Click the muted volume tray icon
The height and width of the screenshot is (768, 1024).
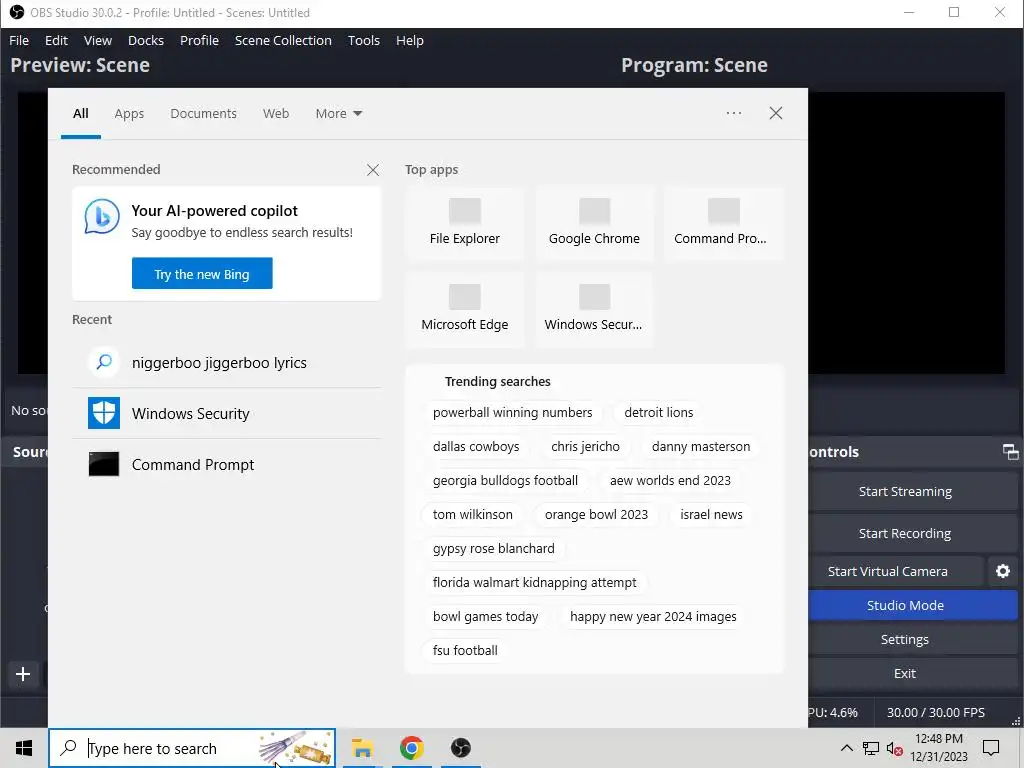click(x=894, y=748)
